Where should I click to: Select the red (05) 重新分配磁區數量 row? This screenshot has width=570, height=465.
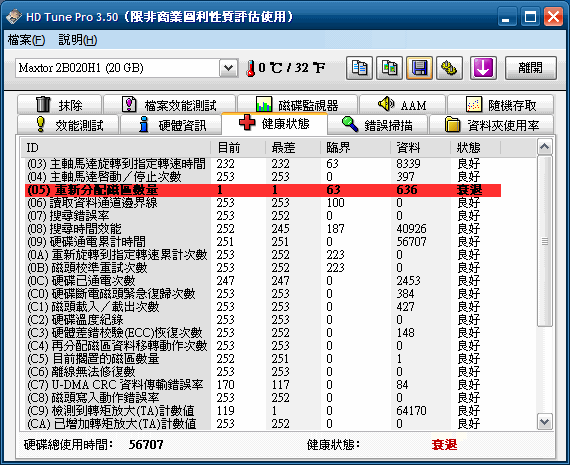coord(263,190)
